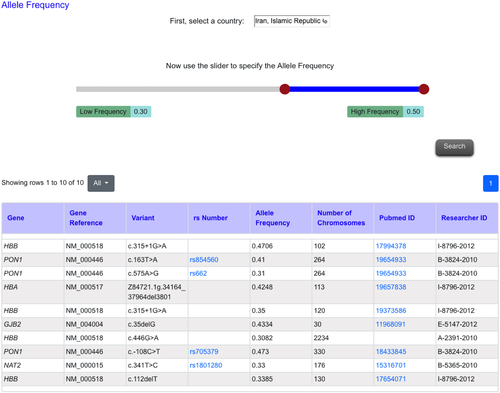
Task: Select the high frequency slider handle
Action: coord(424,89)
